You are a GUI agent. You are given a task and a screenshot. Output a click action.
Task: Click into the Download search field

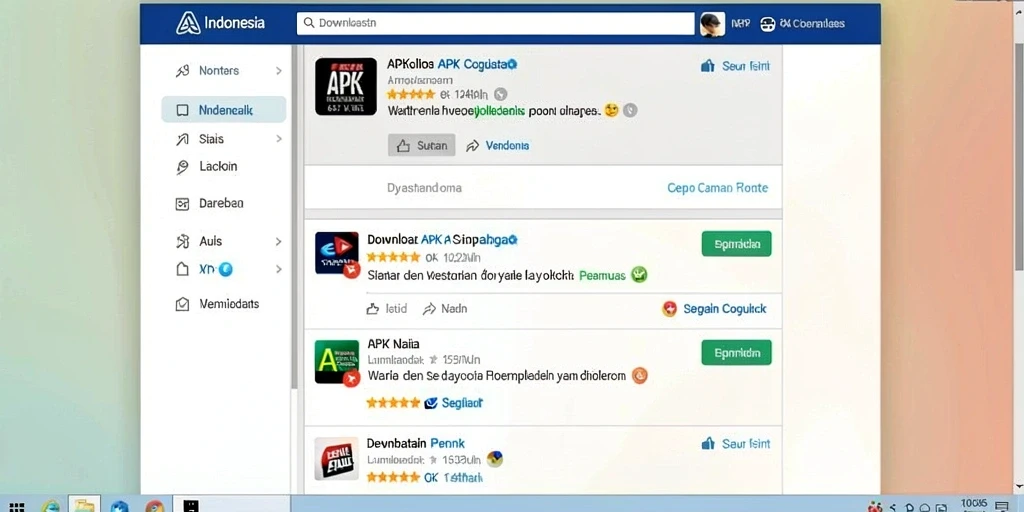[496, 24]
